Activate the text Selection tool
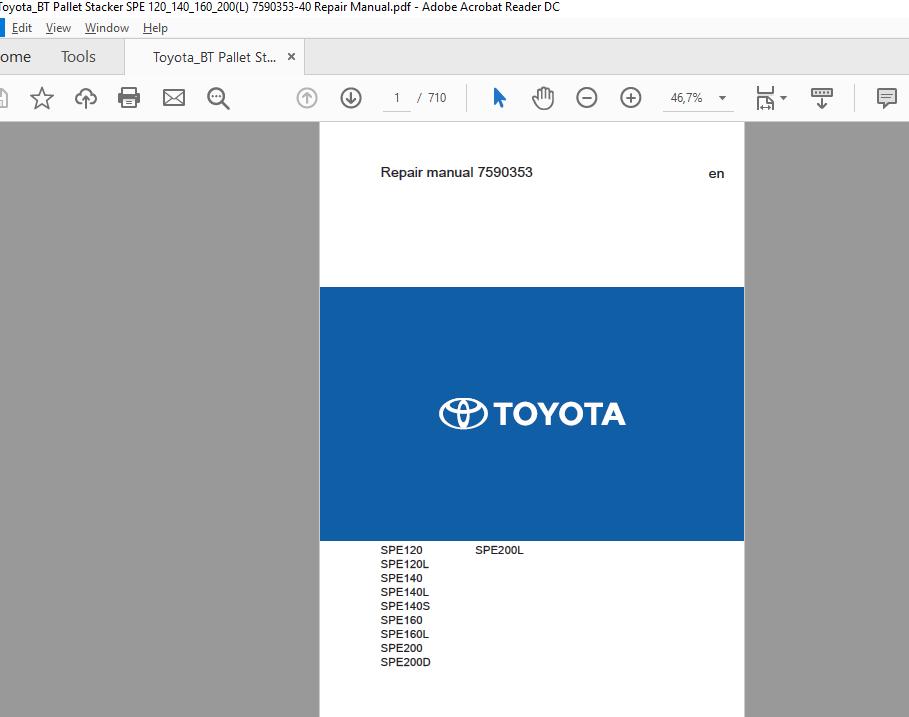The image size is (909, 717). [498, 98]
